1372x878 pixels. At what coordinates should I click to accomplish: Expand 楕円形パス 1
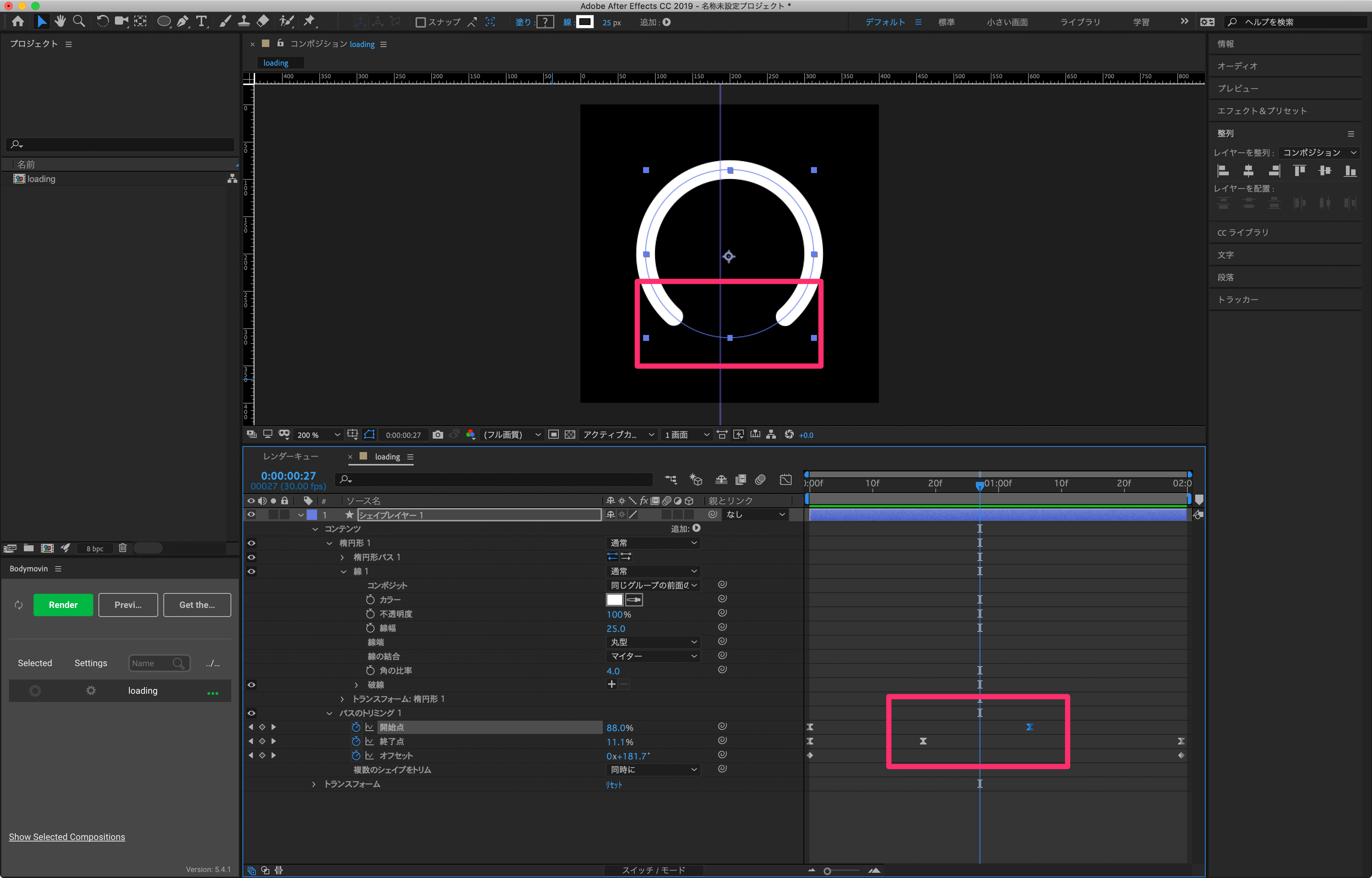342,558
